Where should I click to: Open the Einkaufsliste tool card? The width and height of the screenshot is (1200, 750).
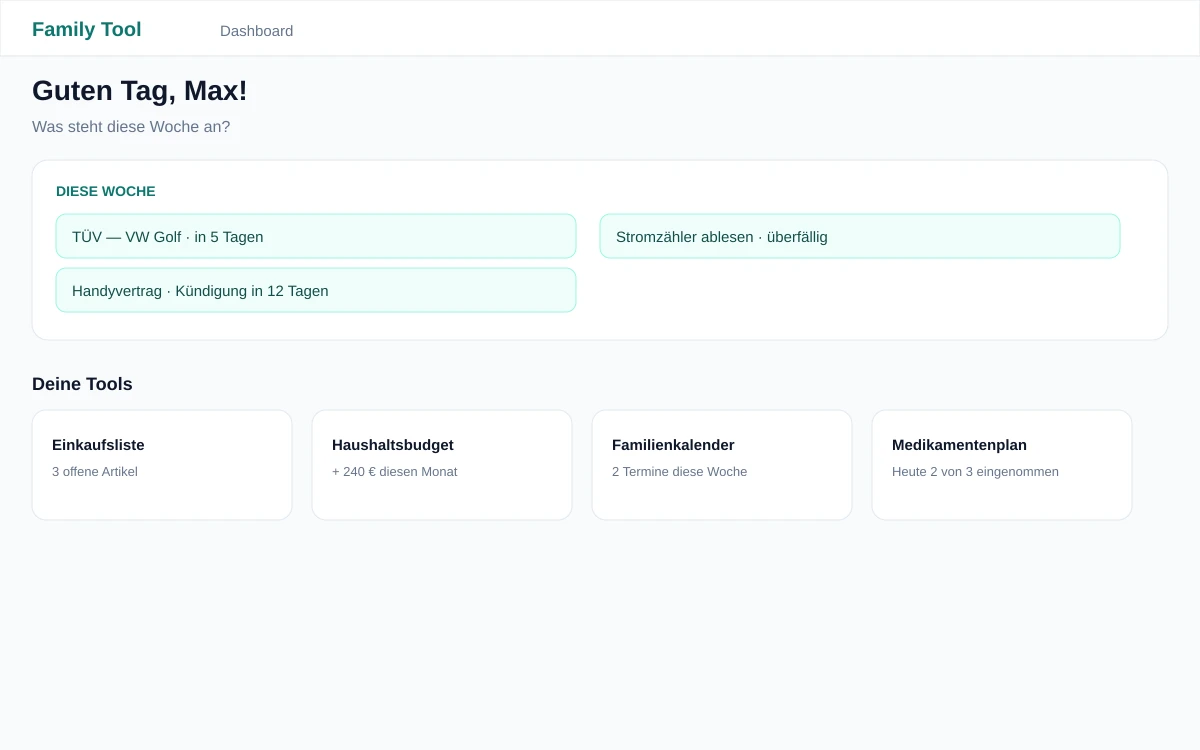coord(162,465)
